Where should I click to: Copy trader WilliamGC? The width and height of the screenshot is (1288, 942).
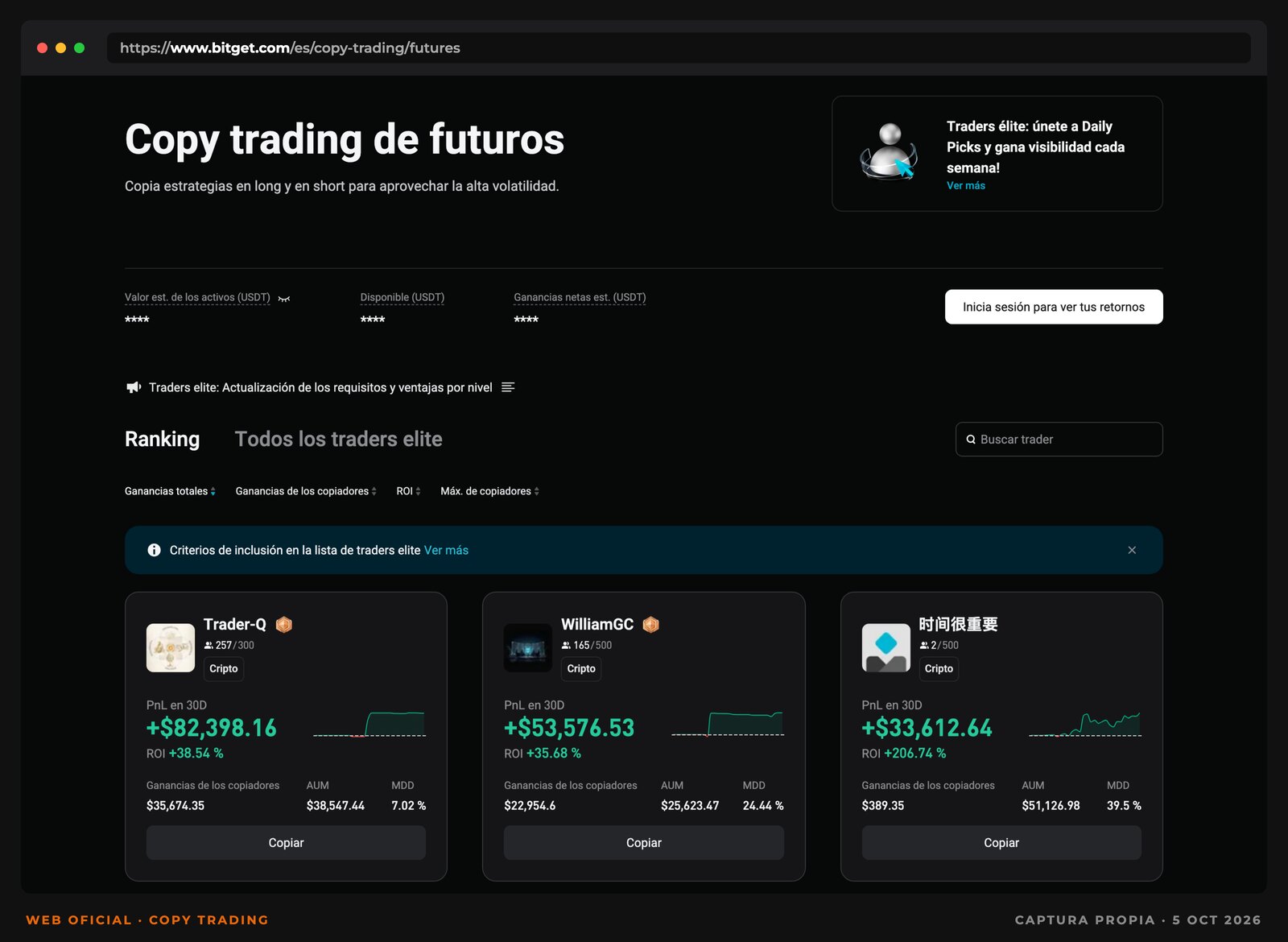point(644,843)
